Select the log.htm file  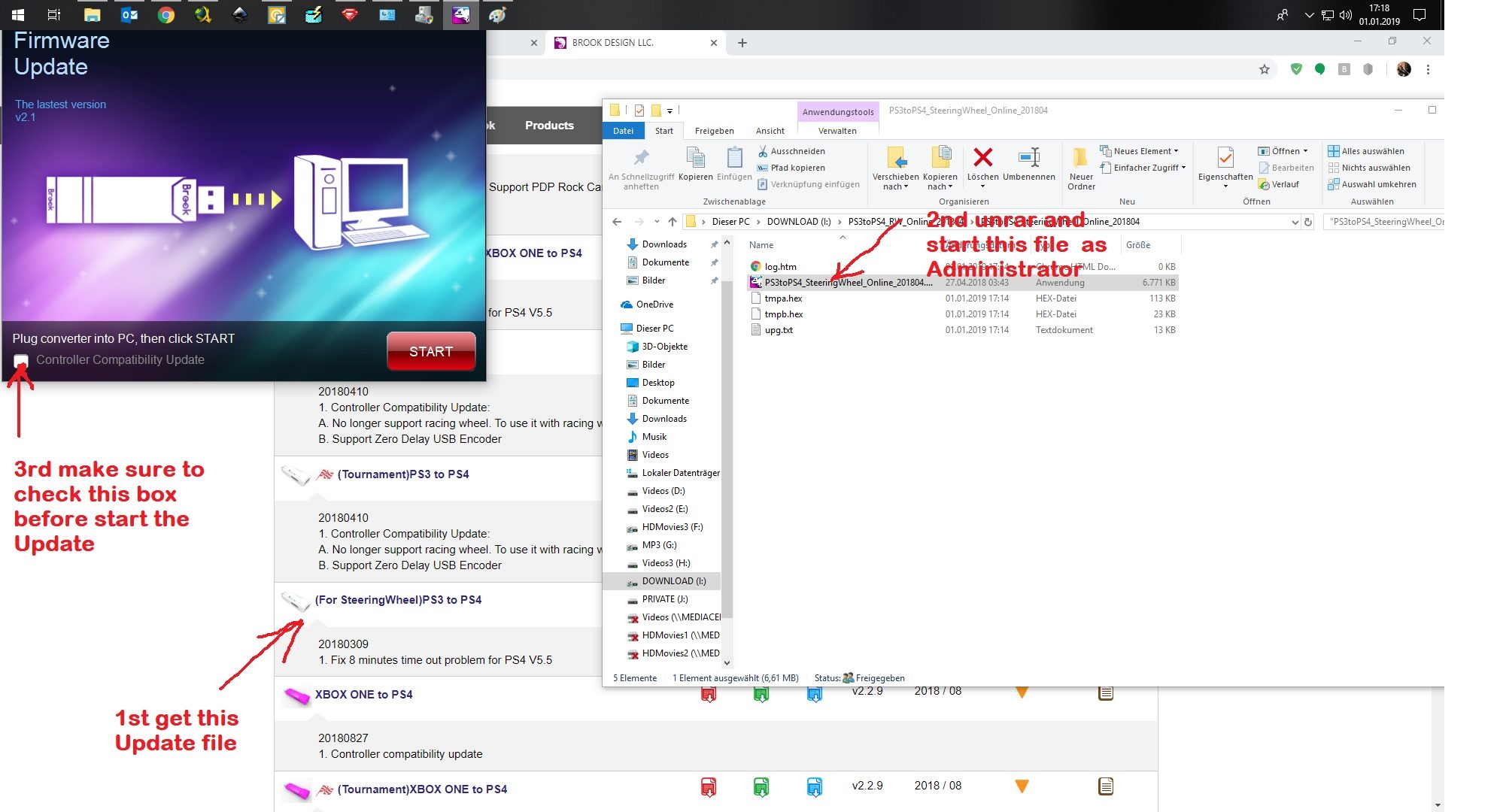[x=780, y=267]
